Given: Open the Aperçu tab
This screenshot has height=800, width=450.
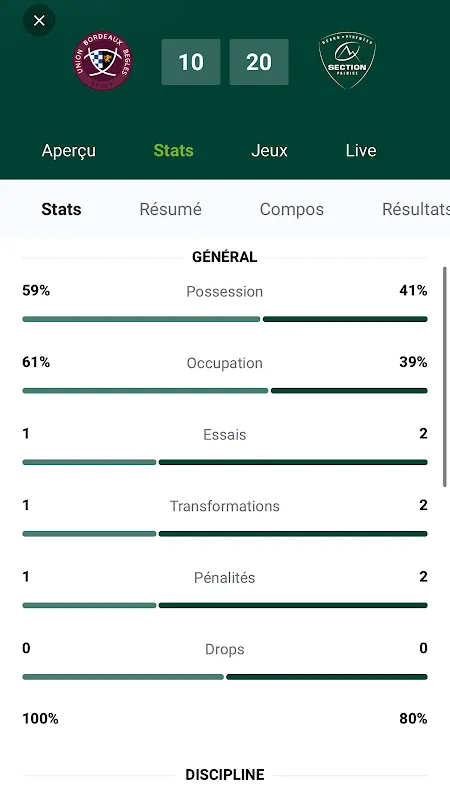Looking at the screenshot, I should pos(69,151).
